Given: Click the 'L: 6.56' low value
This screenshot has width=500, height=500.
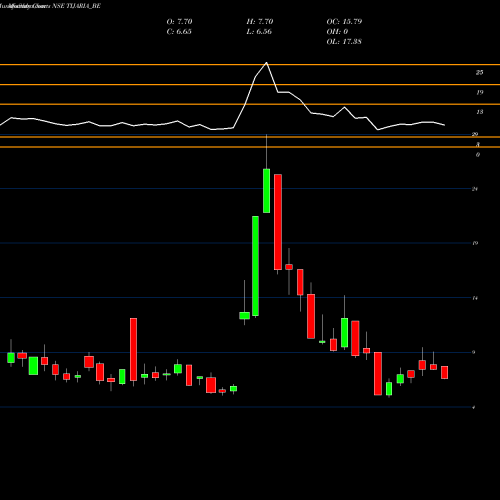Looking at the screenshot, I should 259,32.
